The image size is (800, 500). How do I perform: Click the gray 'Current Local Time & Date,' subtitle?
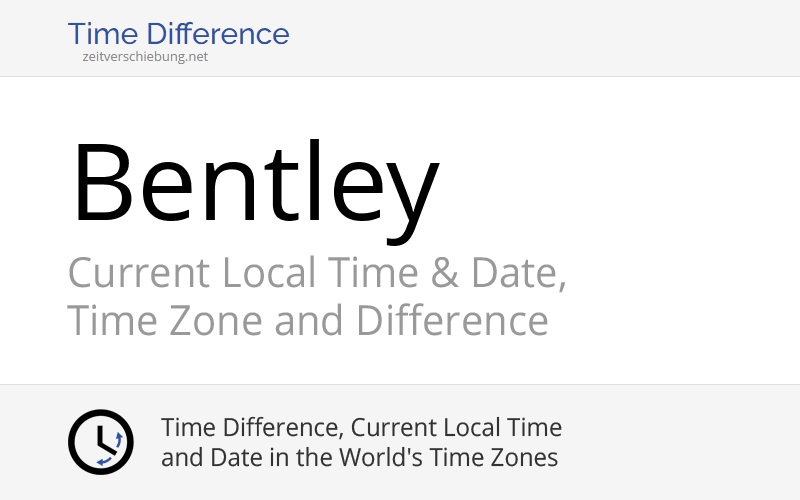coord(317,273)
